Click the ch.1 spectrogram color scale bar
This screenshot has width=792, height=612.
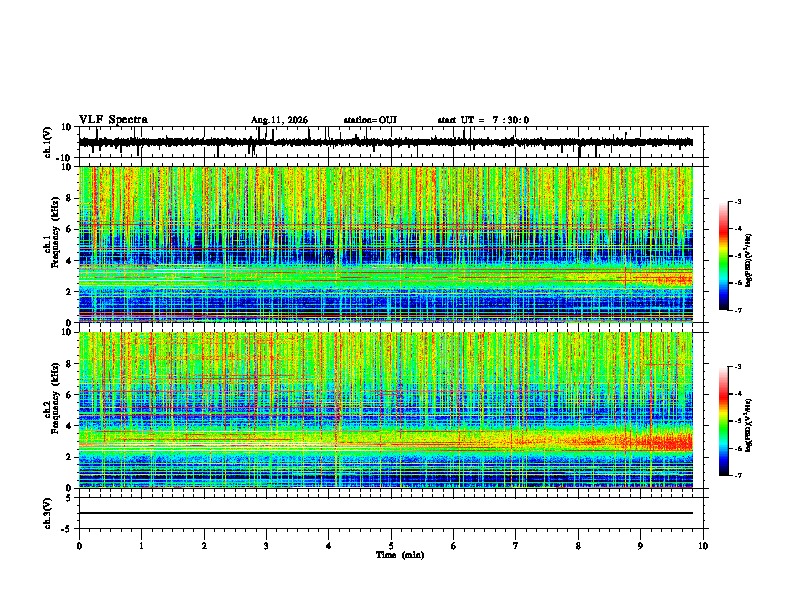pyautogui.click(x=724, y=256)
